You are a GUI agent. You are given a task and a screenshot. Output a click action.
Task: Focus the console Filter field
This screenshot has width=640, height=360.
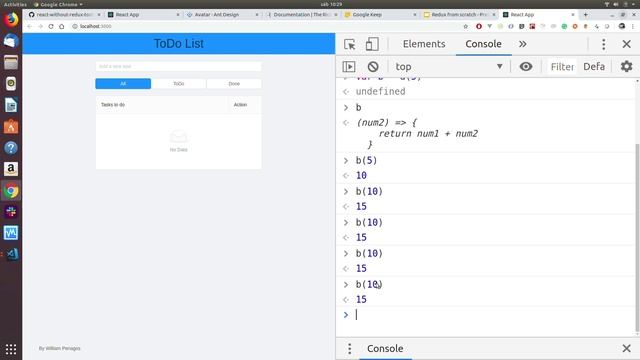[x=562, y=67]
